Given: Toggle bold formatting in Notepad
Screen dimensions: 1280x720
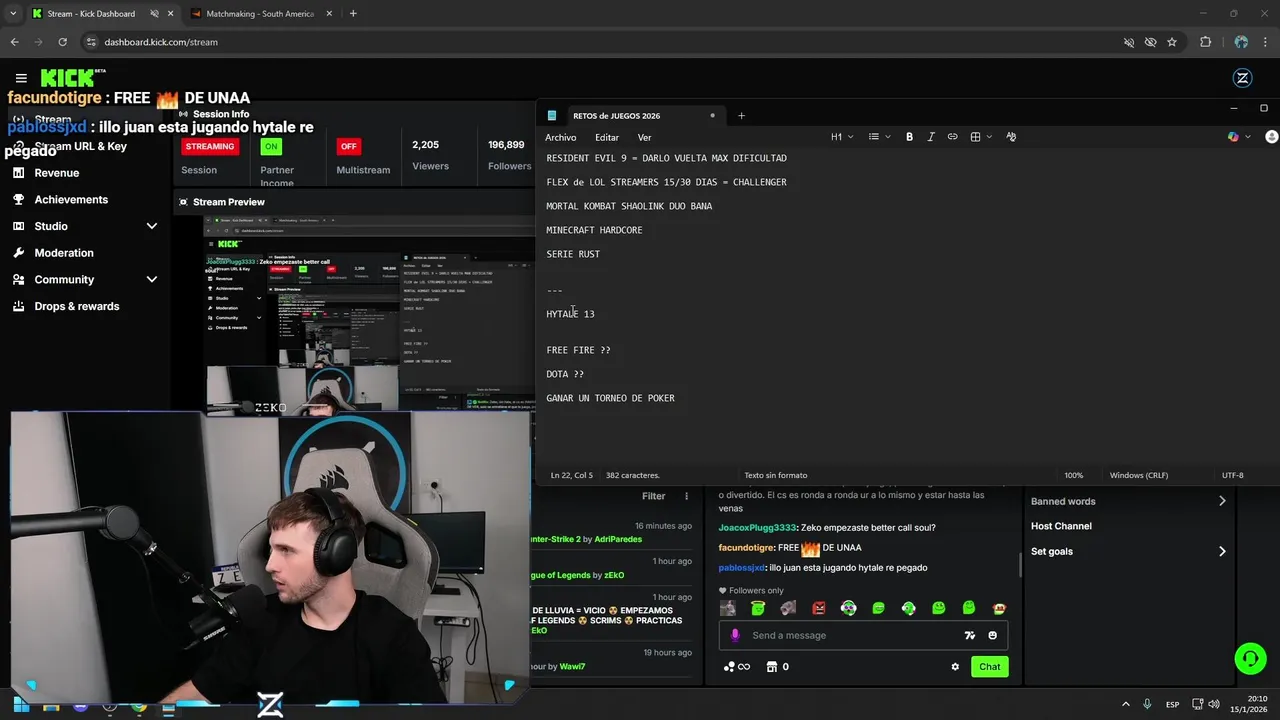Looking at the screenshot, I should tap(909, 137).
